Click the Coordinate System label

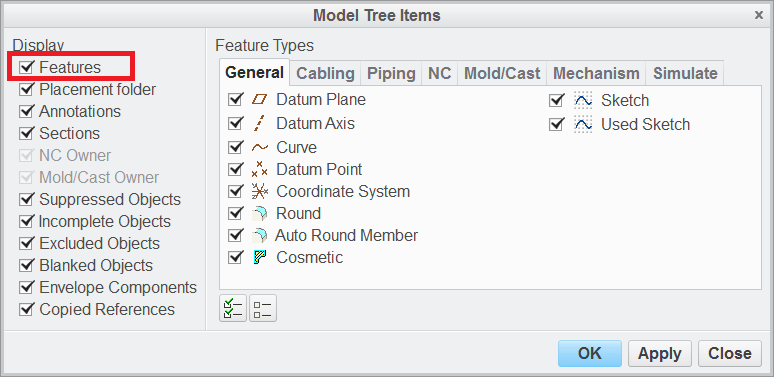click(x=343, y=191)
